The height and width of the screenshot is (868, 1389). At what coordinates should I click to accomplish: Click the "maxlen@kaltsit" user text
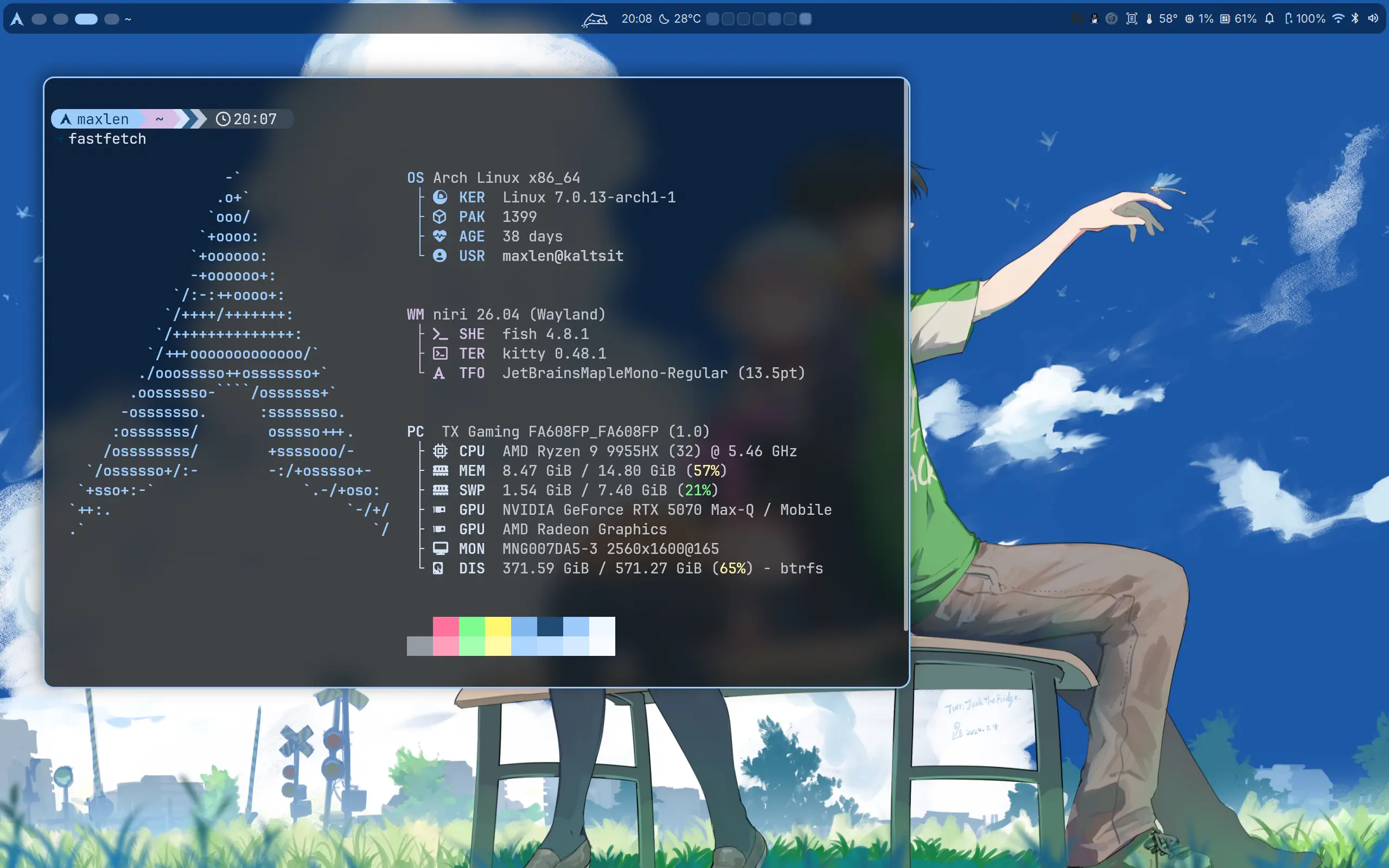[x=563, y=256]
